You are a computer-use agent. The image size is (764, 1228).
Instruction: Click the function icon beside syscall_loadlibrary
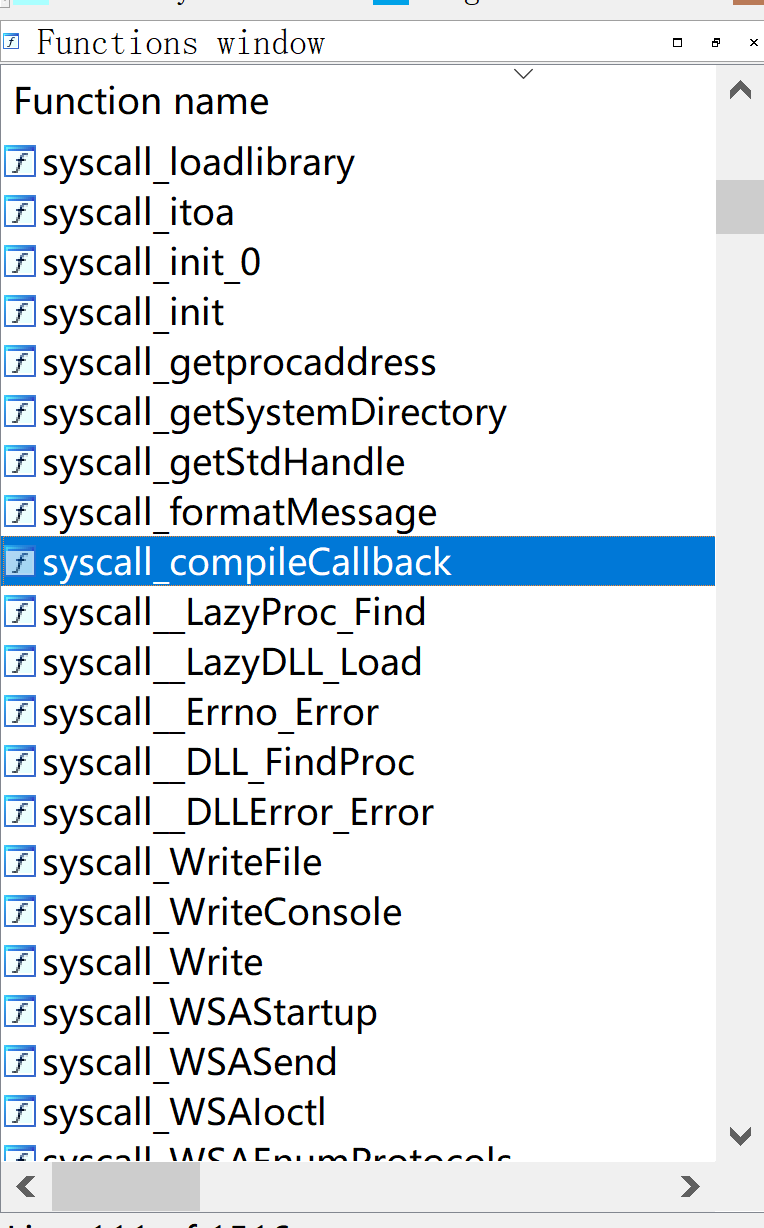pos(20,162)
